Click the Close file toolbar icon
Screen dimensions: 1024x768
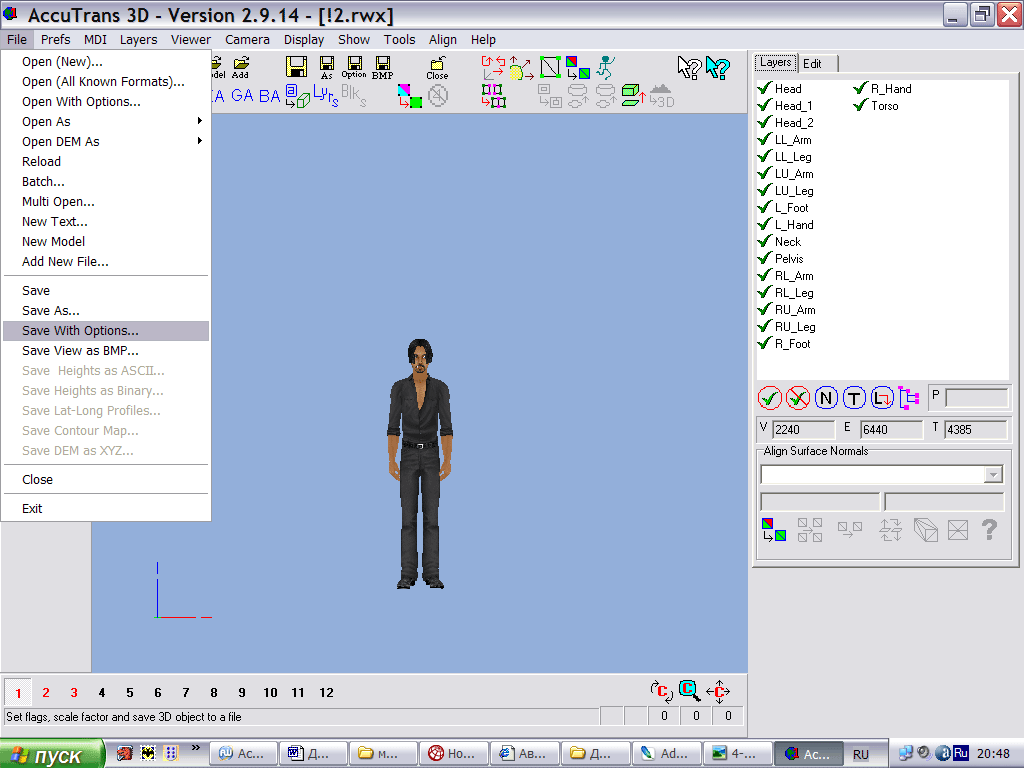(x=437, y=67)
